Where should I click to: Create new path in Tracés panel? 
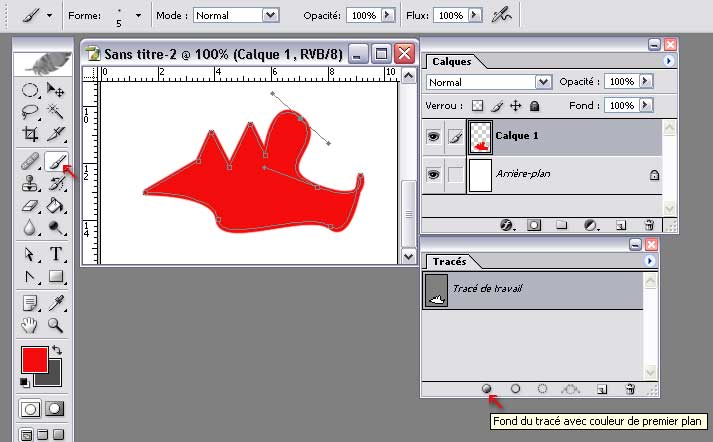602,389
